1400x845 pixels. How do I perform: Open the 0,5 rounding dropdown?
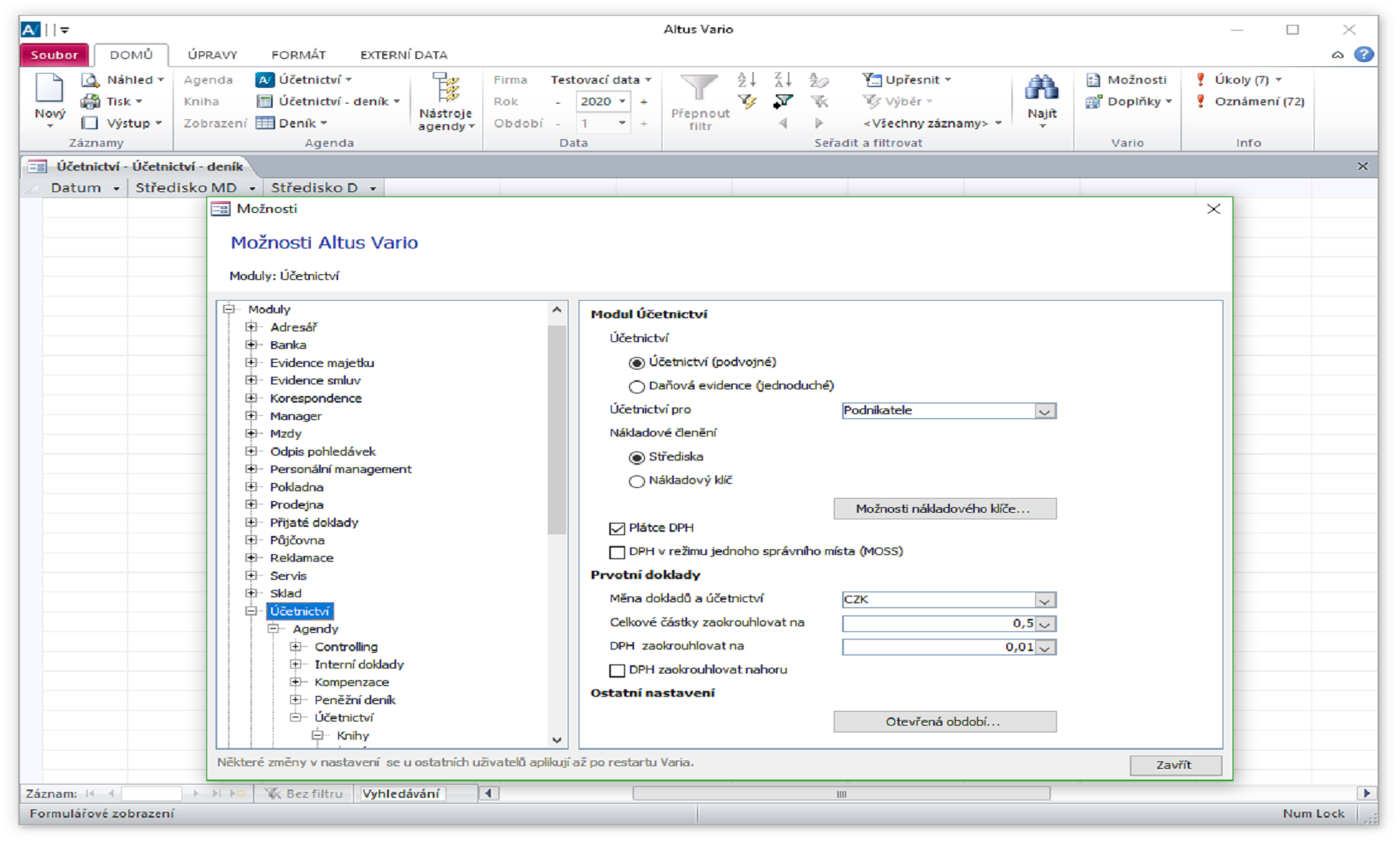(1045, 624)
